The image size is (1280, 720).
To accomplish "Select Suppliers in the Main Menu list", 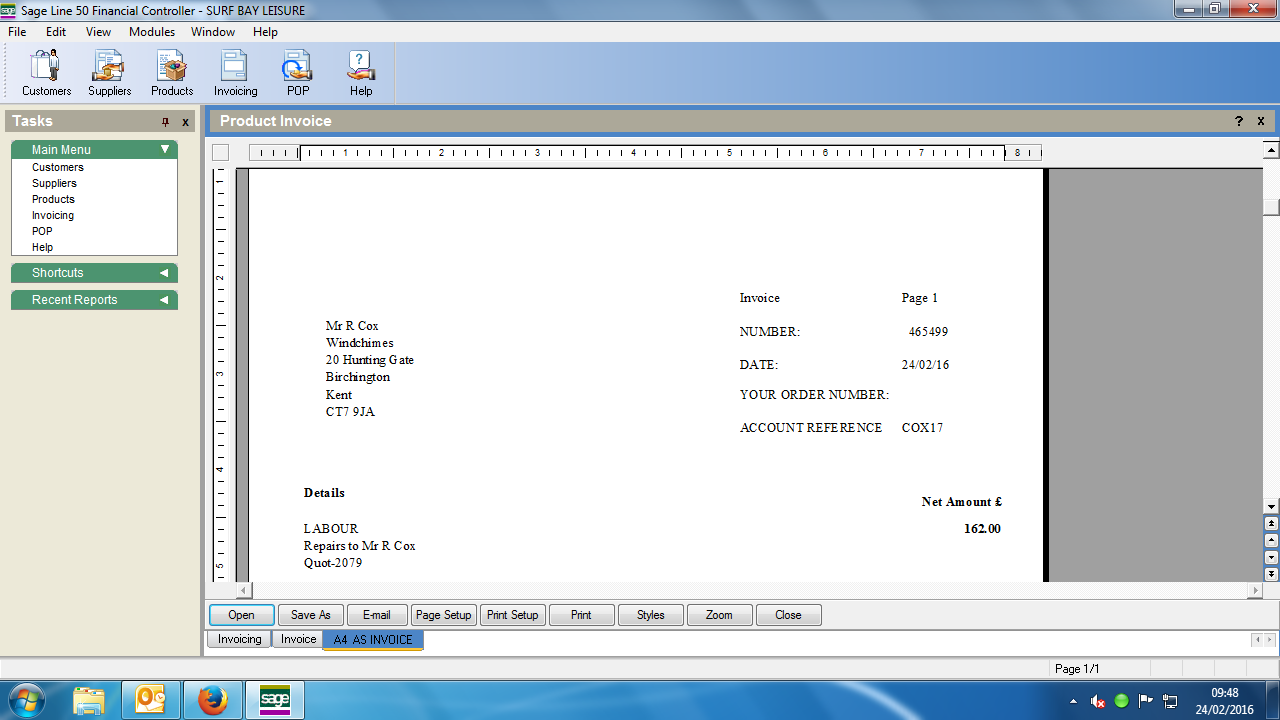I will point(54,183).
